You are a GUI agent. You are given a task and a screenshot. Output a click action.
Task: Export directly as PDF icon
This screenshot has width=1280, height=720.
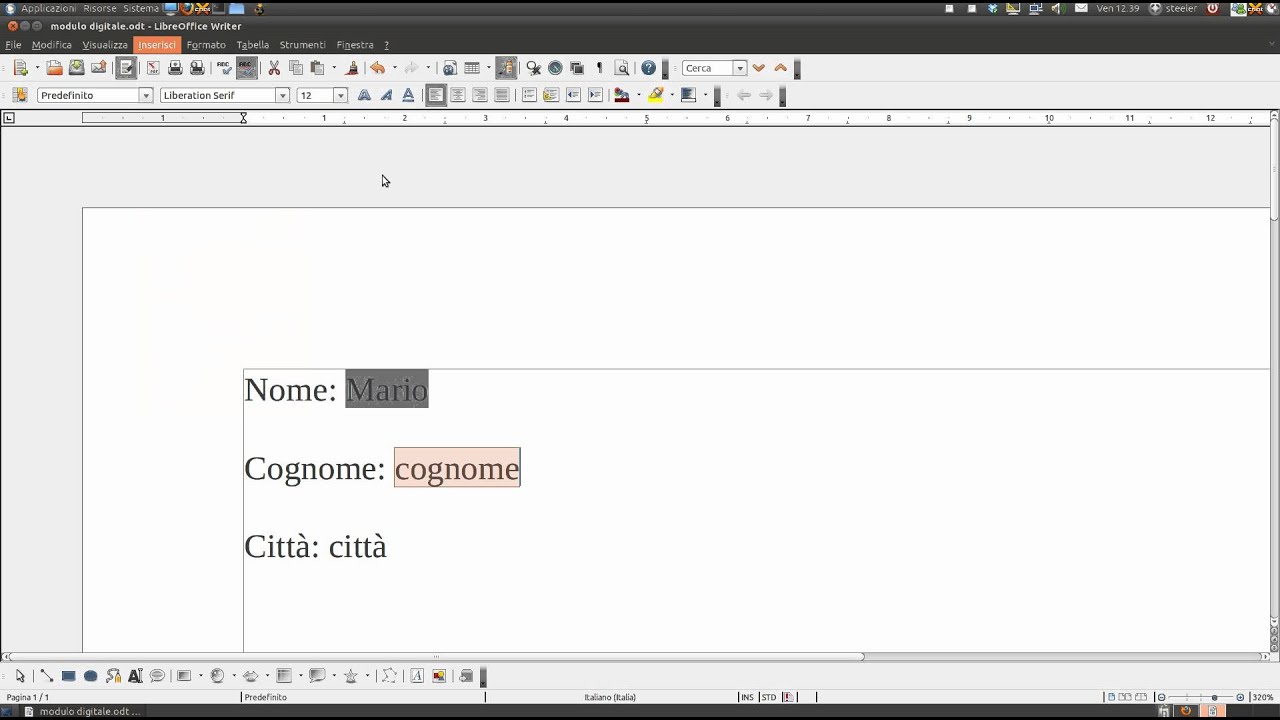click(153, 68)
